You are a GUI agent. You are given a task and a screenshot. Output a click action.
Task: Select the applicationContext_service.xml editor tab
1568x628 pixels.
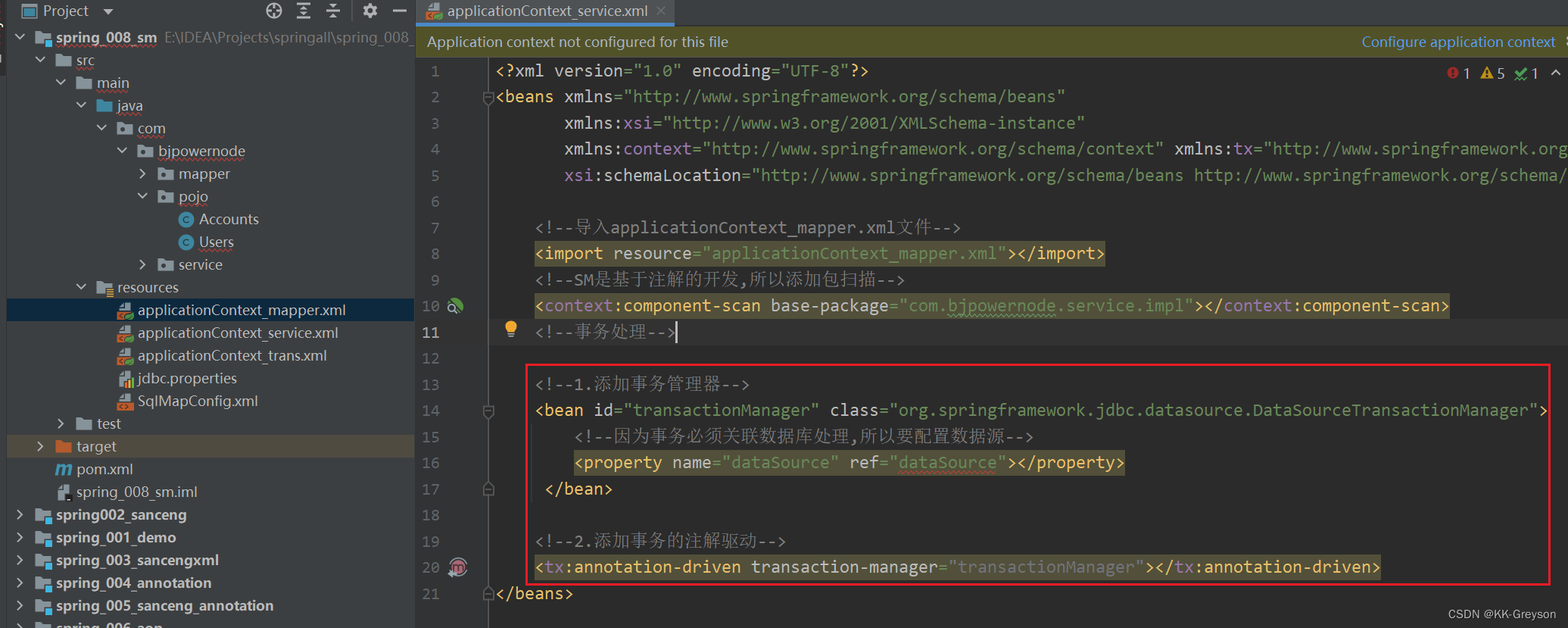pyautogui.click(x=547, y=11)
